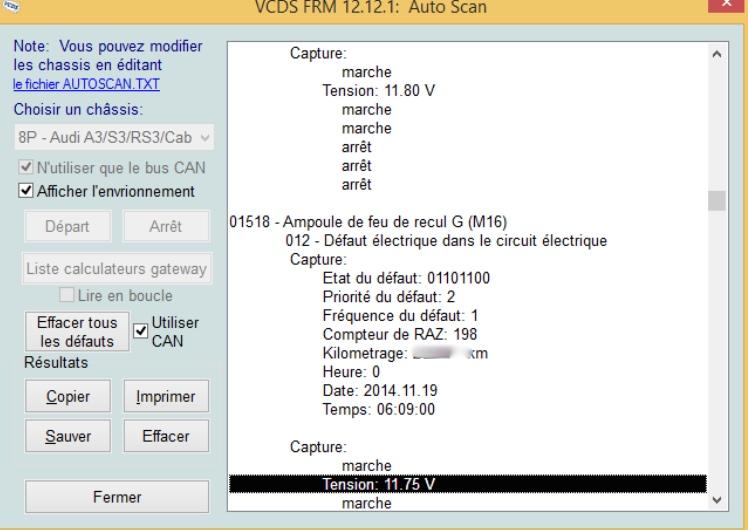
Task: Open Liste calculateurs gateway
Action: click(x=117, y=269)
